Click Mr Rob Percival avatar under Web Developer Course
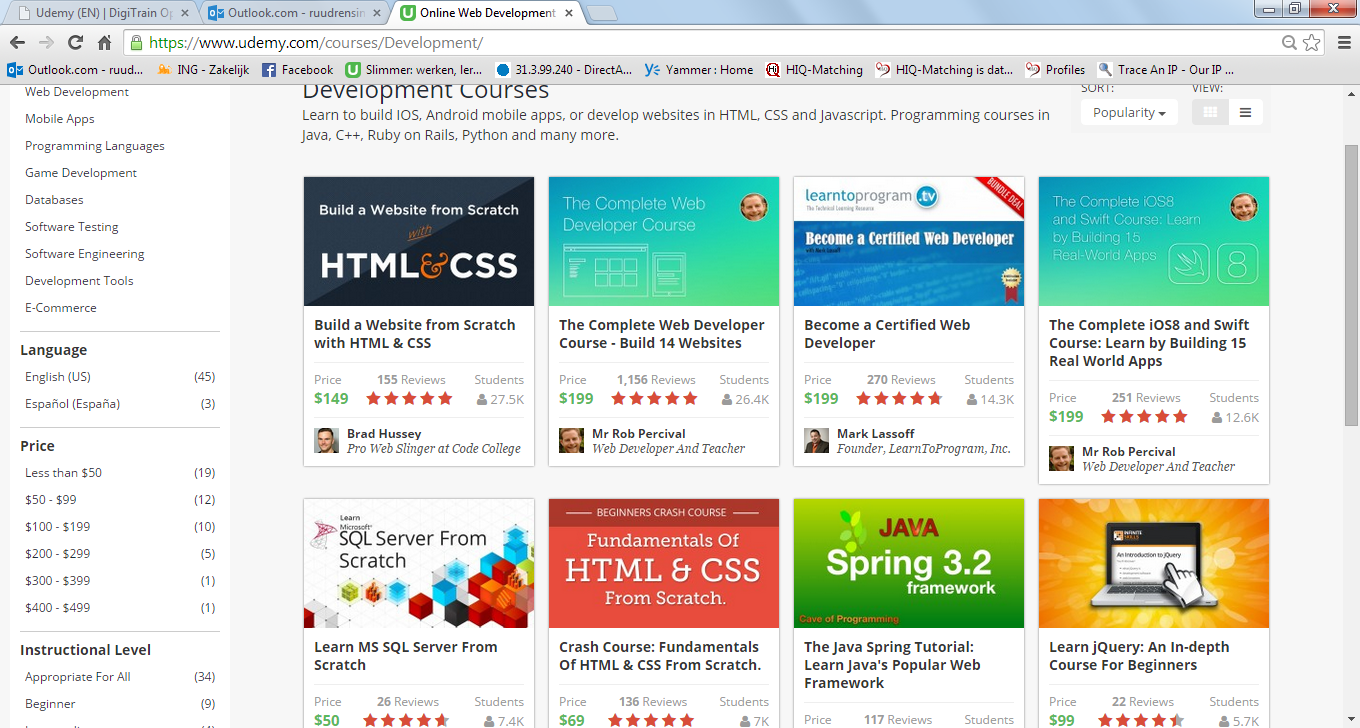Image resolution: width=1360 pixels, height=728 pixels. pos(571,441)
